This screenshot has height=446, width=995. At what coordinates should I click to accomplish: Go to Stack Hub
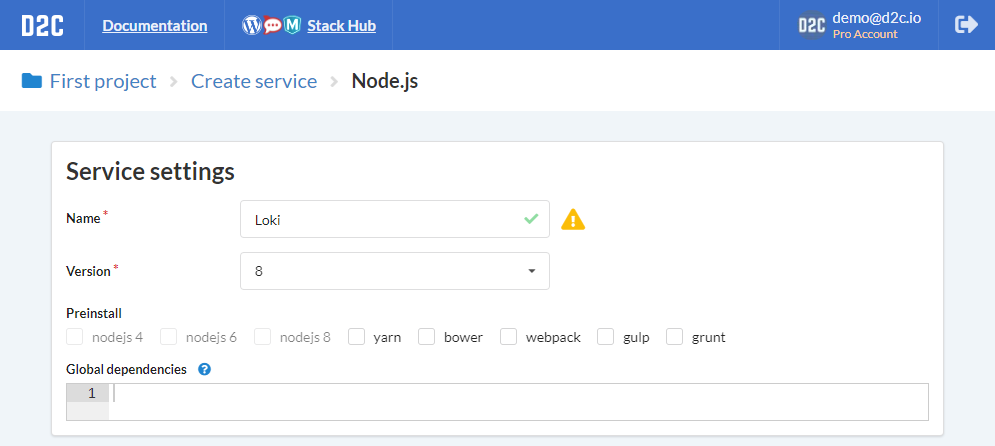(341, 25)
